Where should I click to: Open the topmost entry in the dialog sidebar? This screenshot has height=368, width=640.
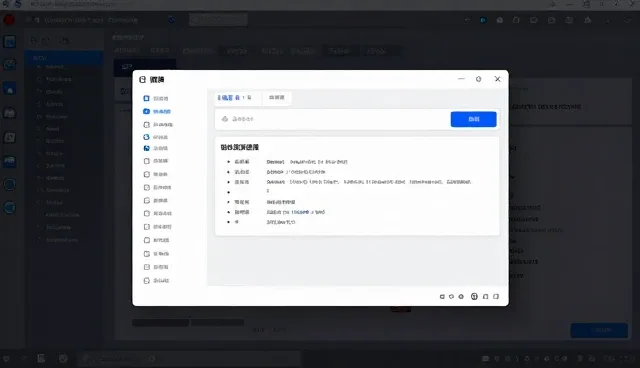tap(156, 98)
